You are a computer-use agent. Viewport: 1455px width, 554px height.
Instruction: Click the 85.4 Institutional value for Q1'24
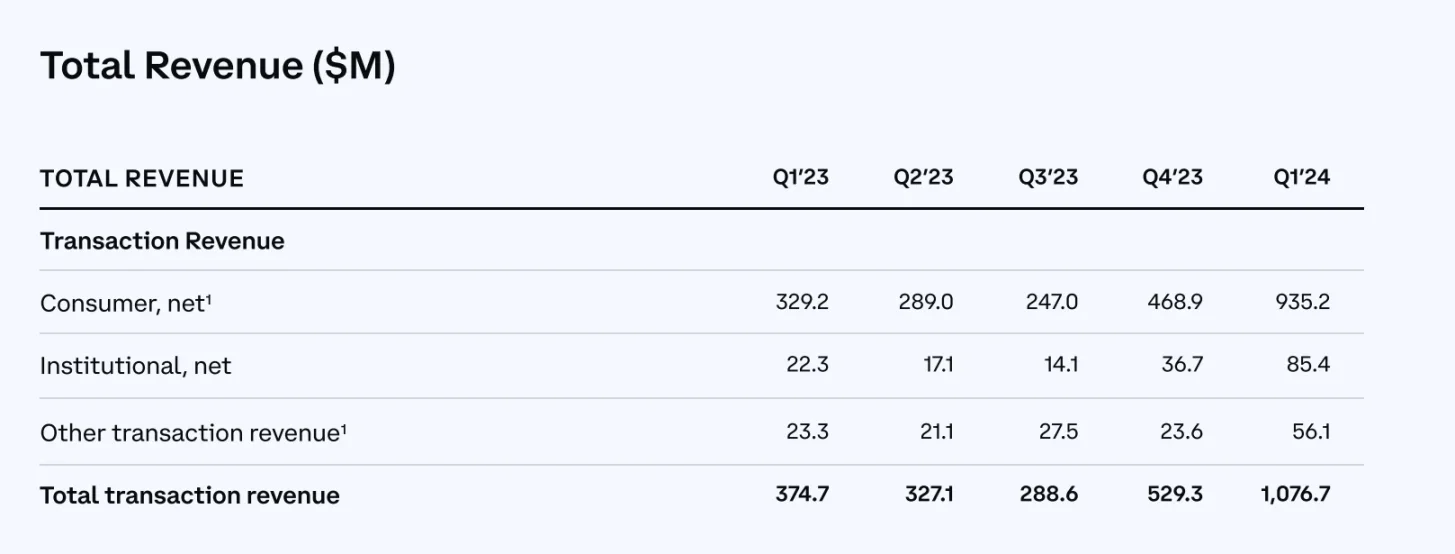[x=1308, y=365]
